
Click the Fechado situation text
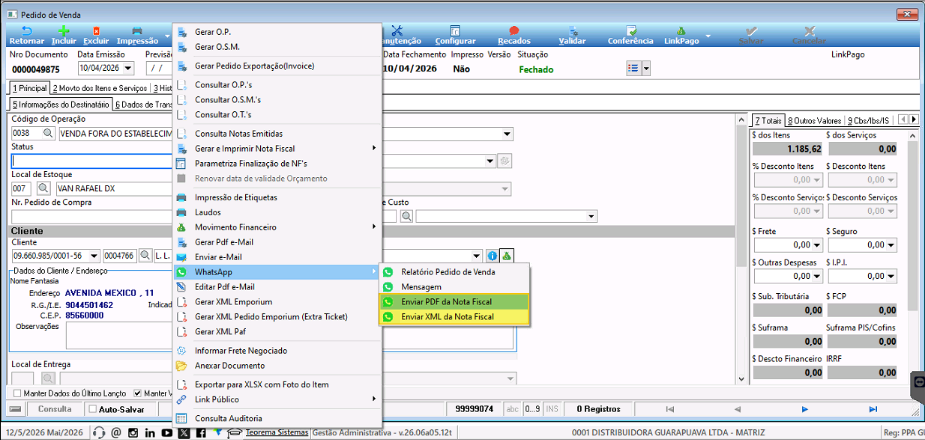536,69
